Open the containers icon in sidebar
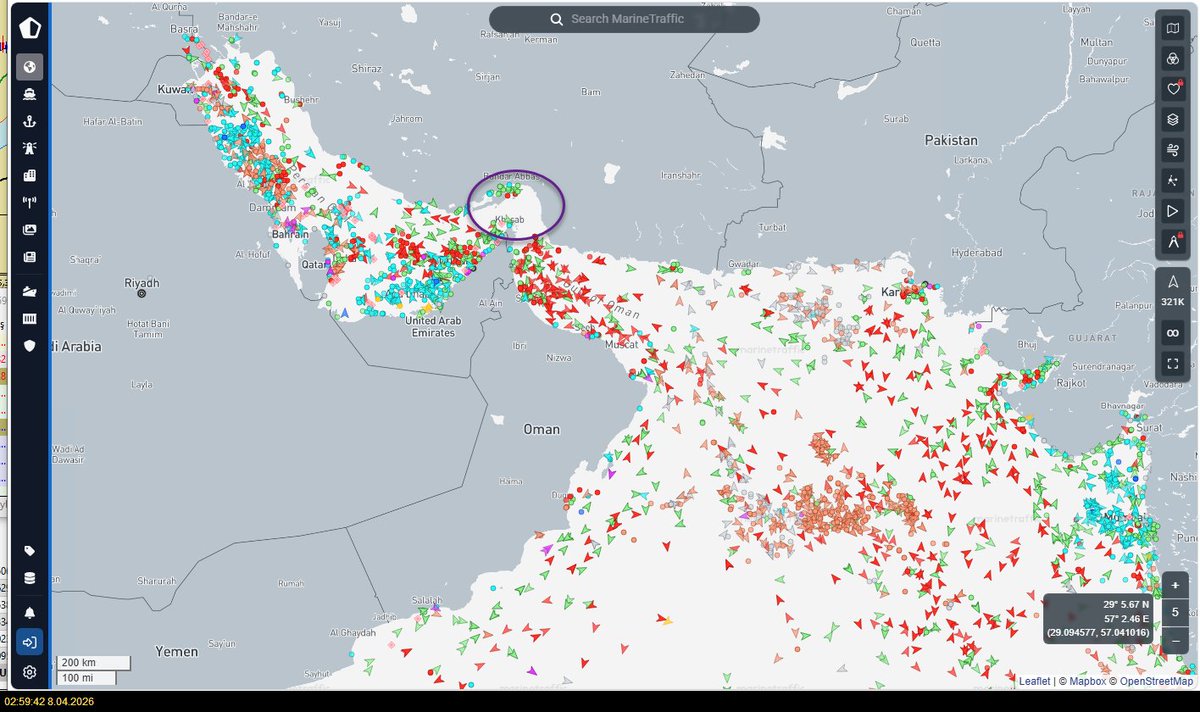Image resolution: width=1200 pixels, height=712 pixels. (x=29, y=319)
